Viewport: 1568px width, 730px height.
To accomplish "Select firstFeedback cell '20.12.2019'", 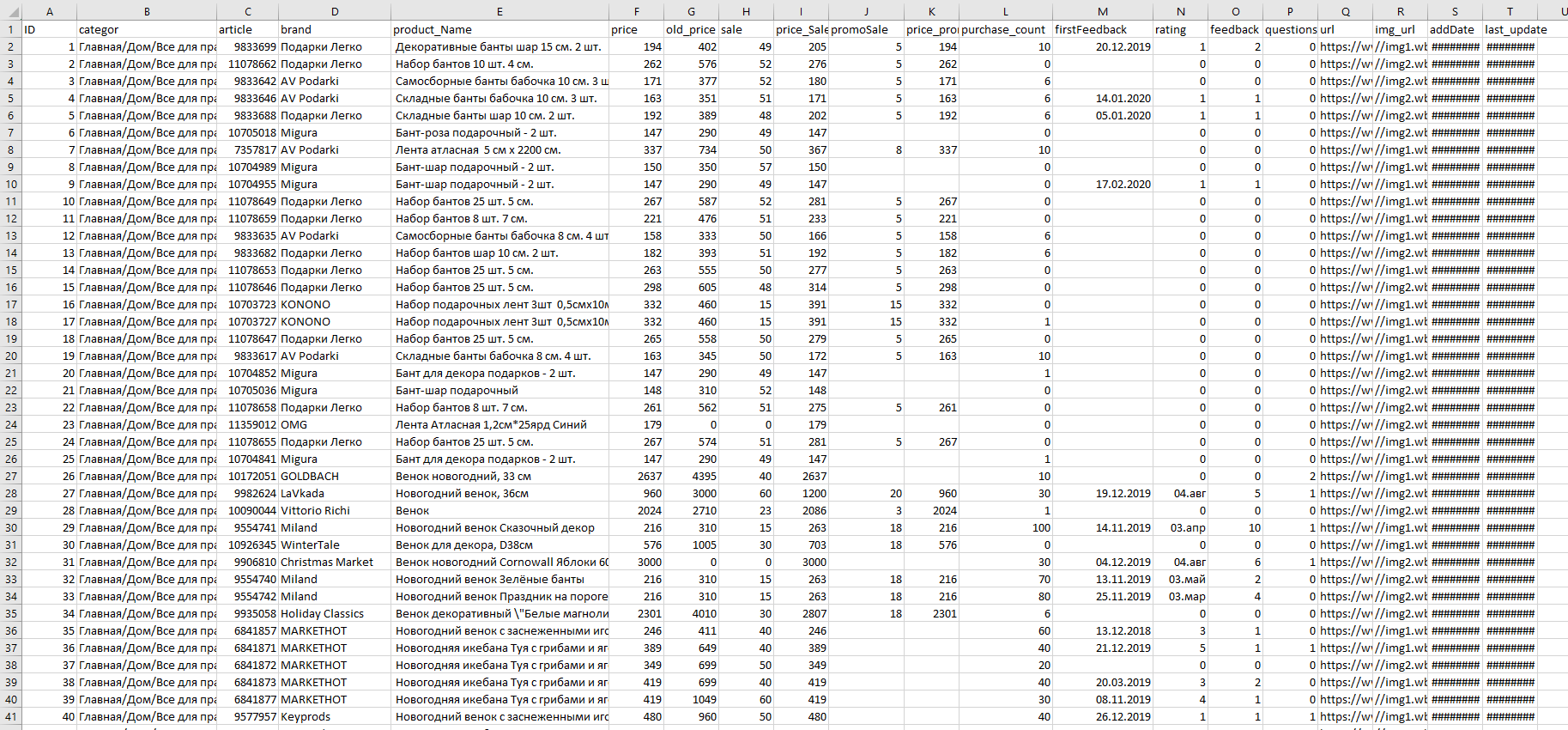I will [x=1103, y=46].
